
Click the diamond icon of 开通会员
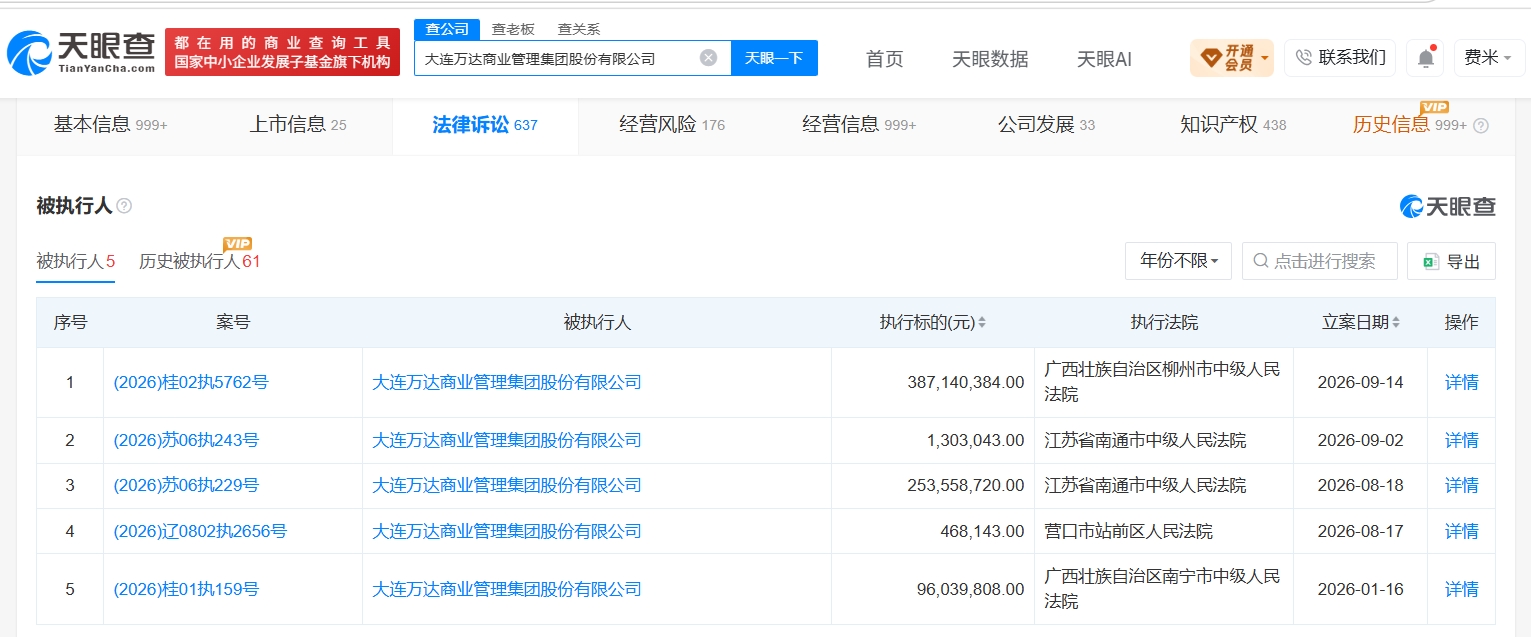pyautogui.click(x=1209, y=58)
